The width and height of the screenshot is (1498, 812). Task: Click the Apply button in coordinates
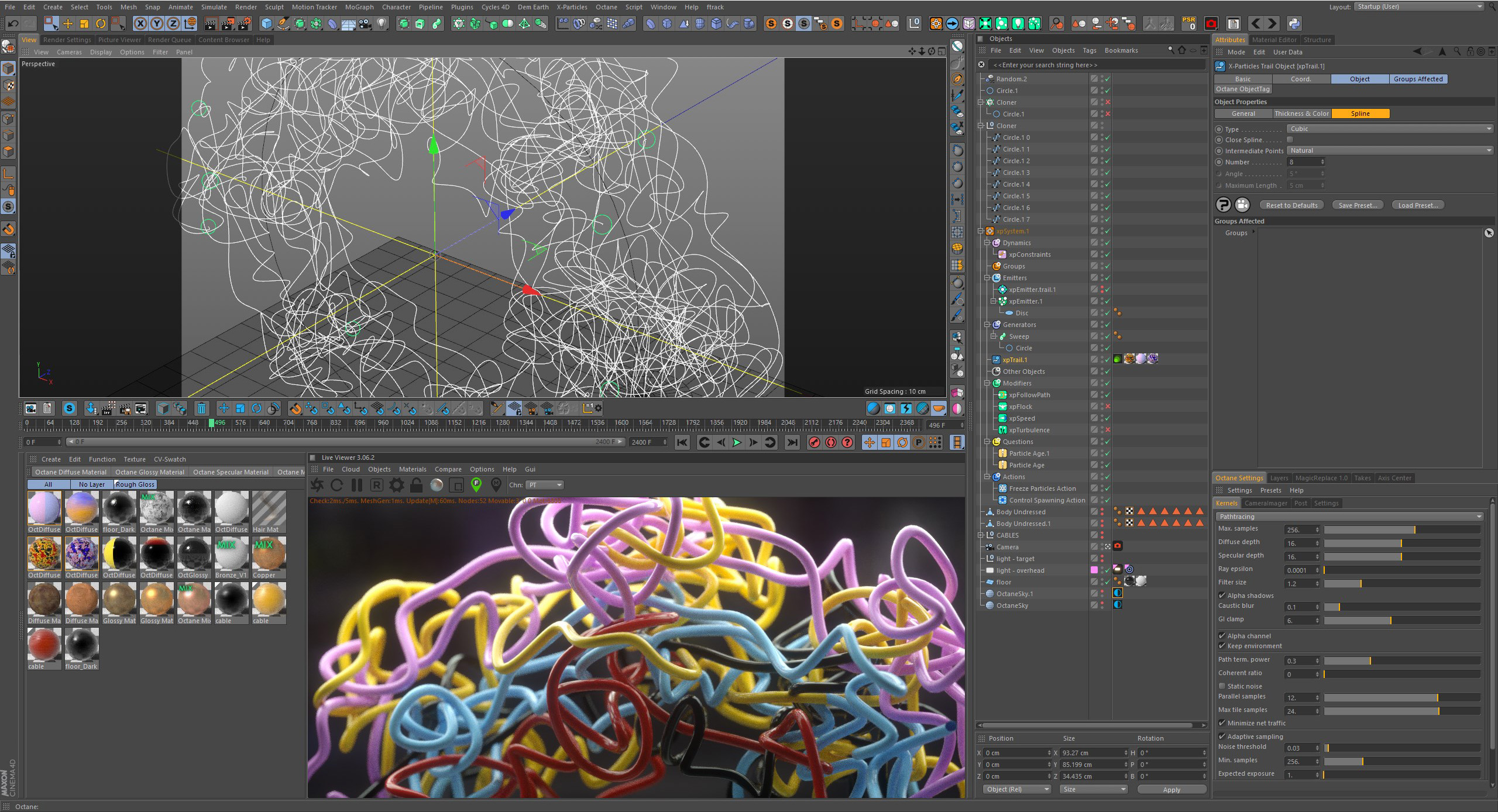click(x=1171, y=789)
